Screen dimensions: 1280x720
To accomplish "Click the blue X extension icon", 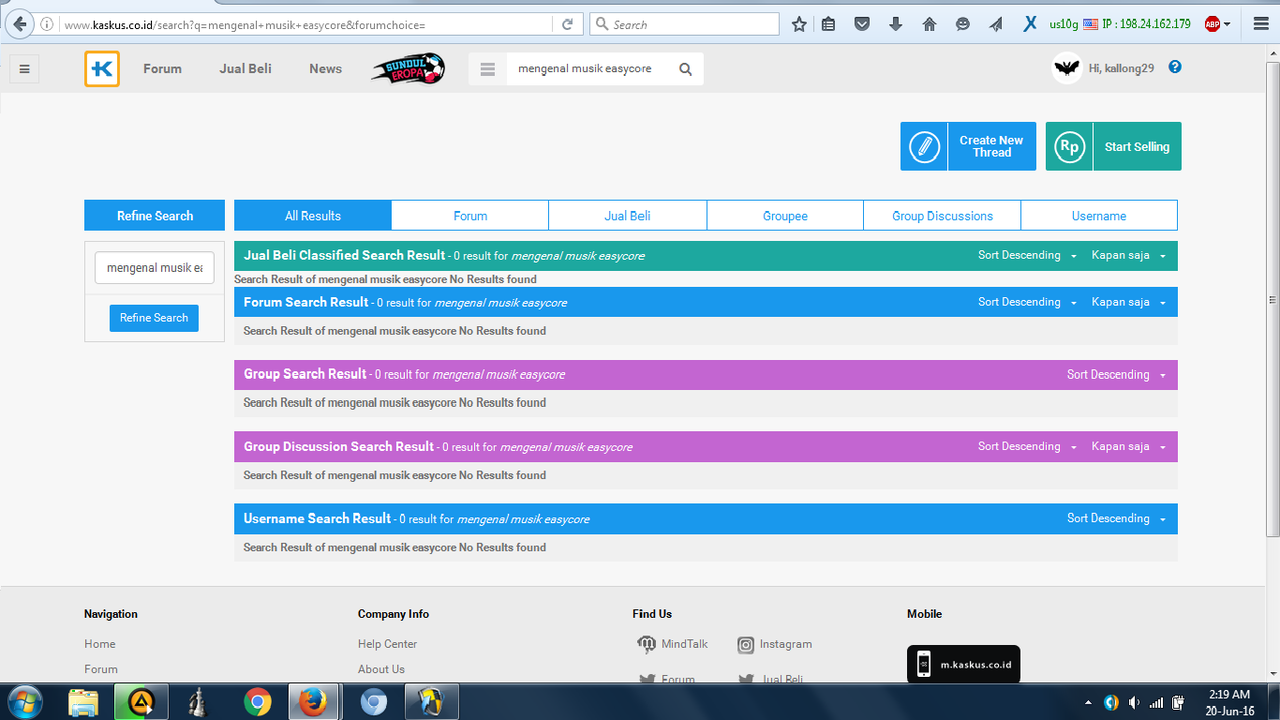I will (x=1029, y=24).
